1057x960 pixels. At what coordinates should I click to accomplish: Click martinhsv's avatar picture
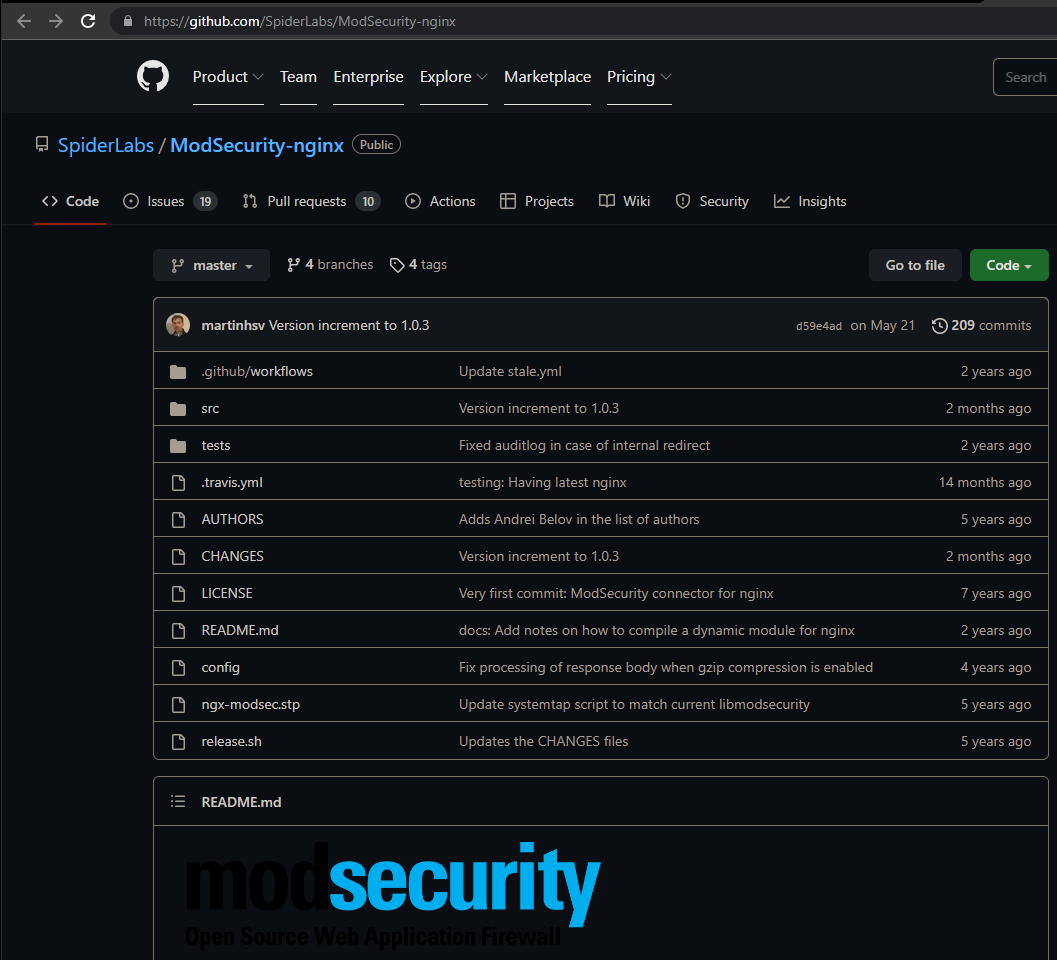[x=178, y=325]
